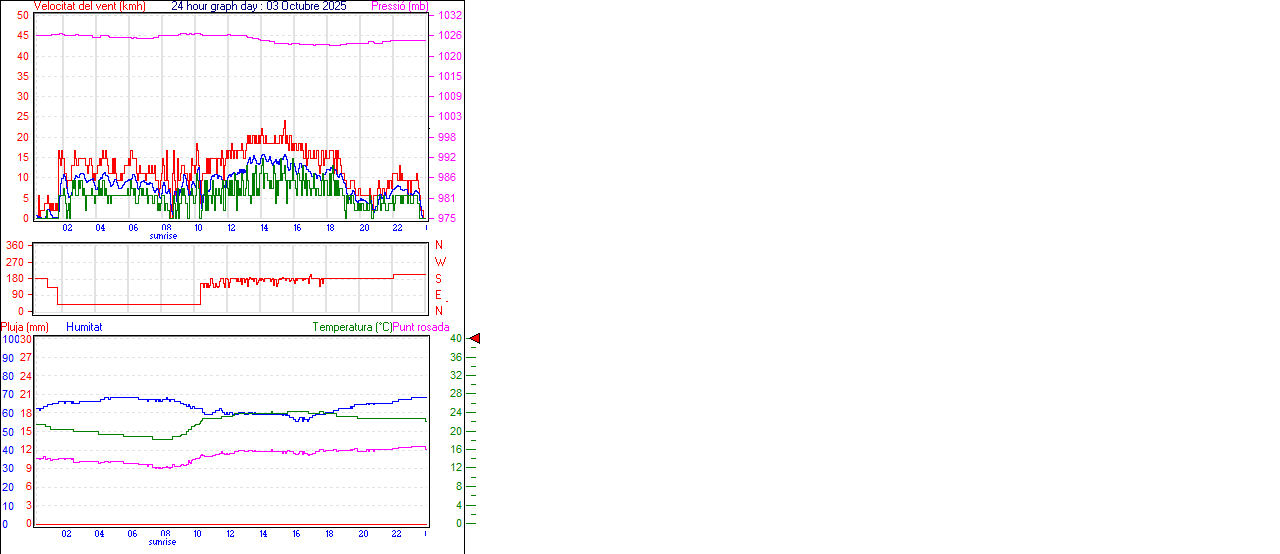1280x554 pixels.
Task: Click the 'sunrise' marker under the wind graph
Action: click(x=164, y=236)
